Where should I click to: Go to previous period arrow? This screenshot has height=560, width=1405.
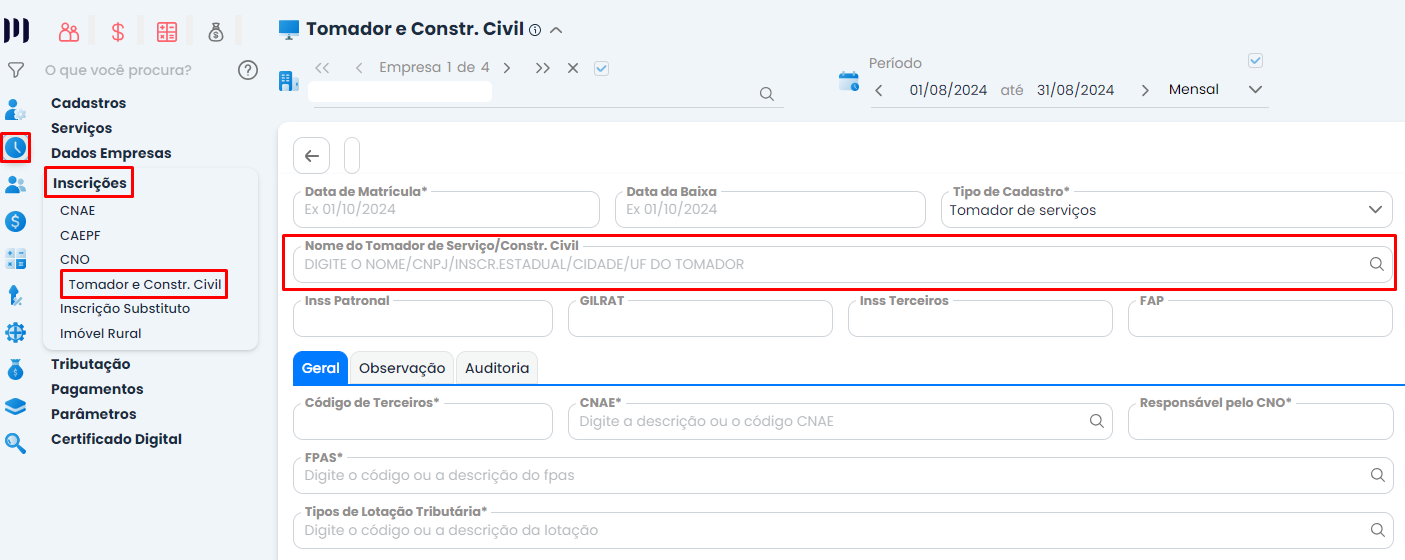coord(879,90)
